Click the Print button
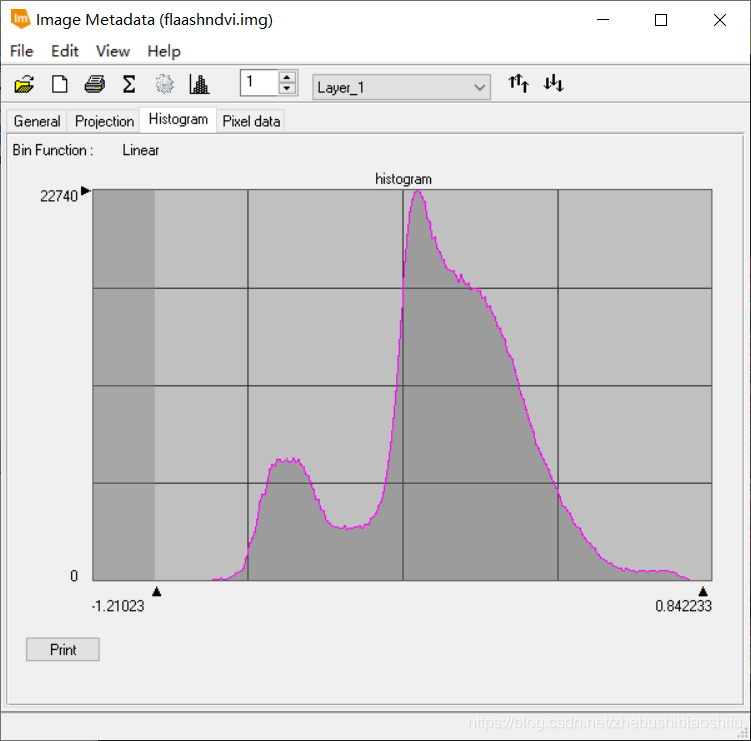 point(63,650)
